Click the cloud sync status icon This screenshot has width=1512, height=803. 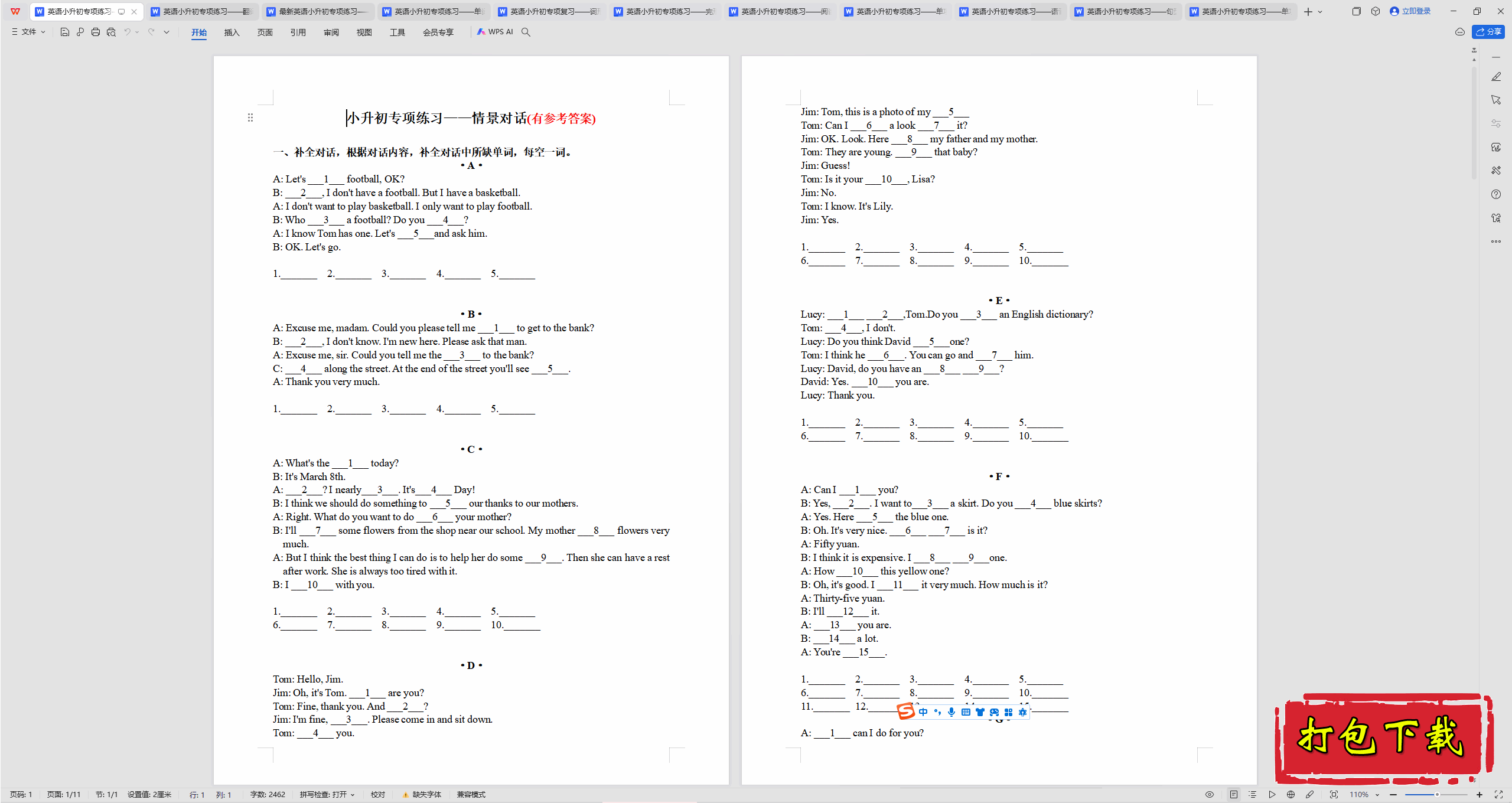(x=1460, y=32)
